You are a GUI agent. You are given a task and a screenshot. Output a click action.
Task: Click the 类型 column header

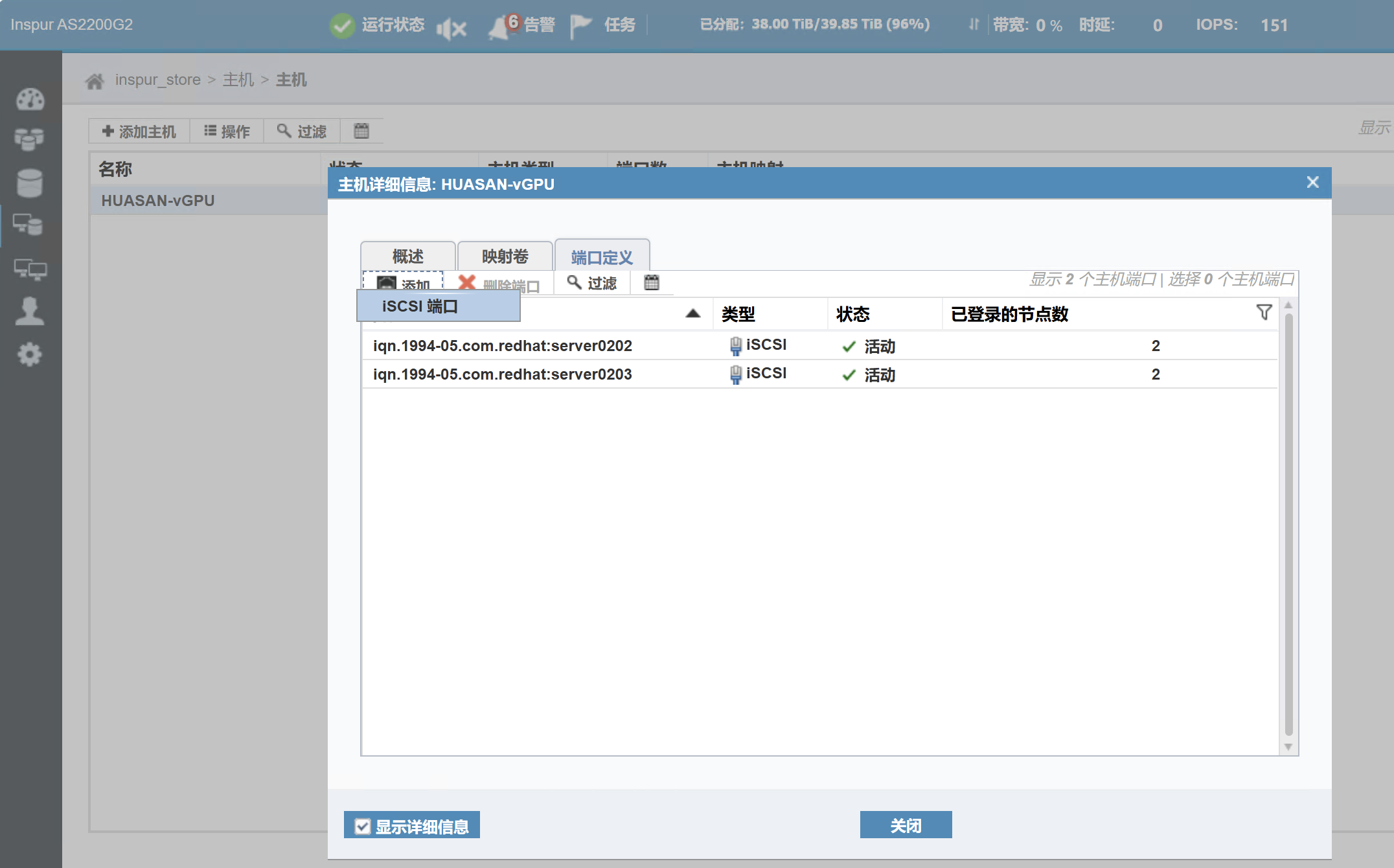coord(770,314)
